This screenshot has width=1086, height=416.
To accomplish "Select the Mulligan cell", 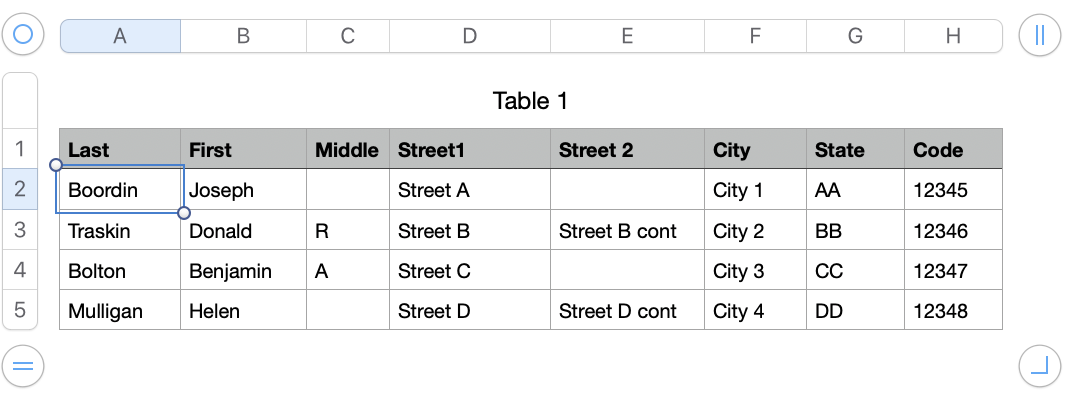I will 121,310.
